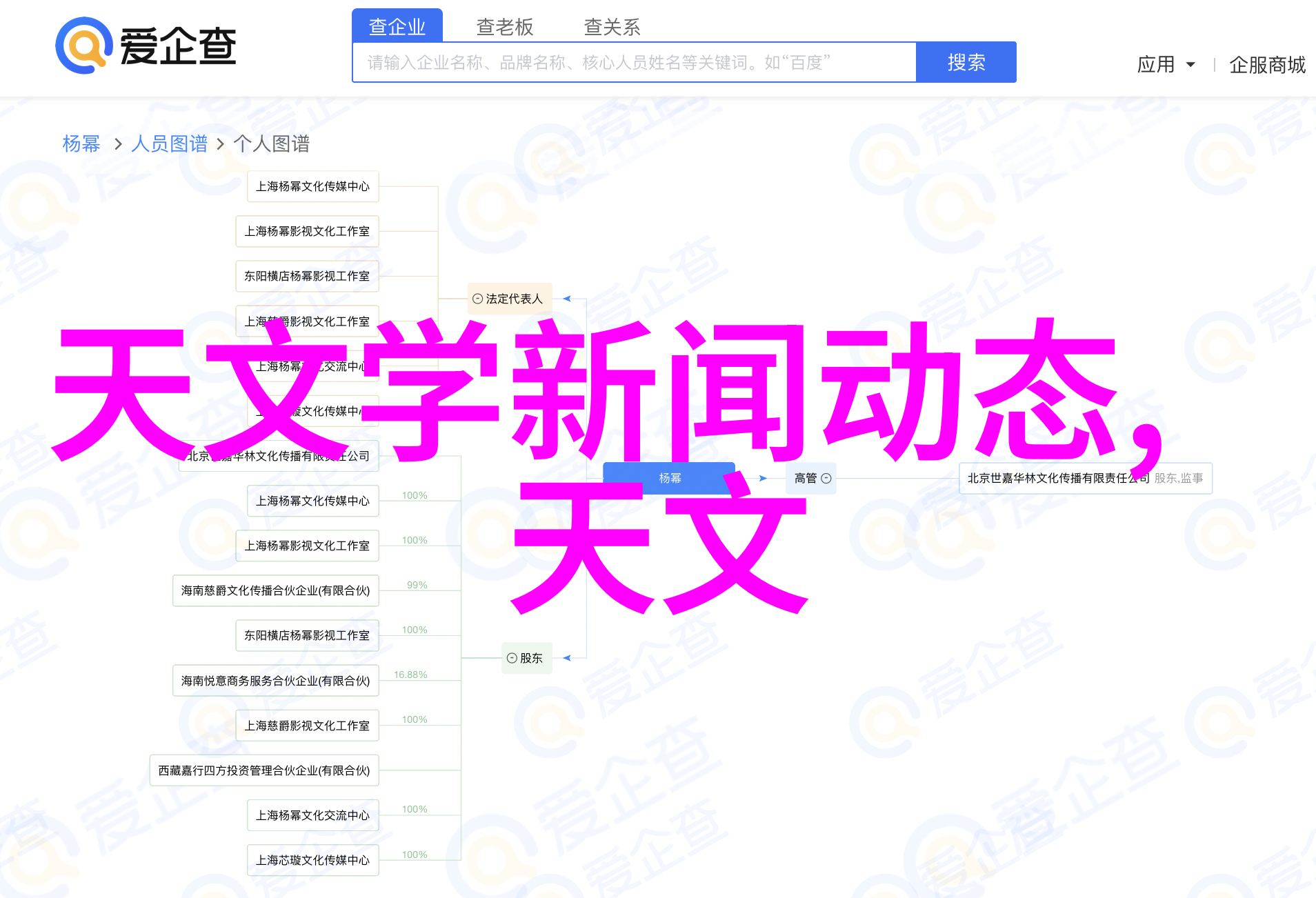Collapse the 高管 node
1316x898 pixels.
coord(826,478)
